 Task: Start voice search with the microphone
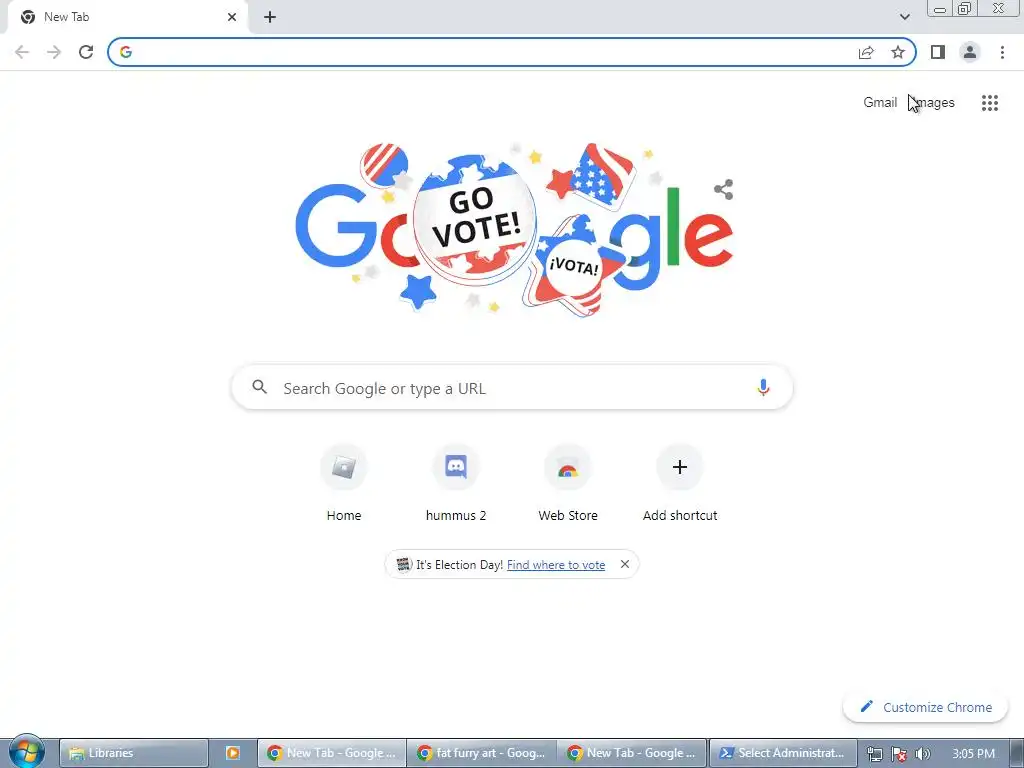click(x=763, y=387)
